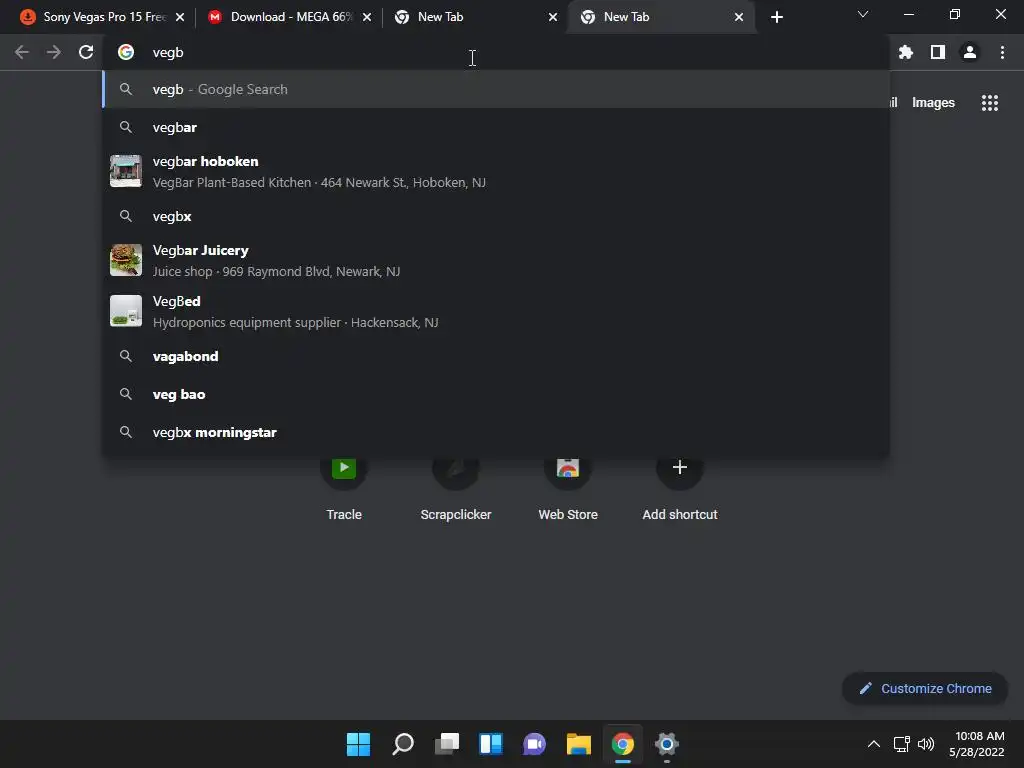Click Customize Chrome button
The width and height of the screenshot is (1024, 768).
[x=925, y=688]
